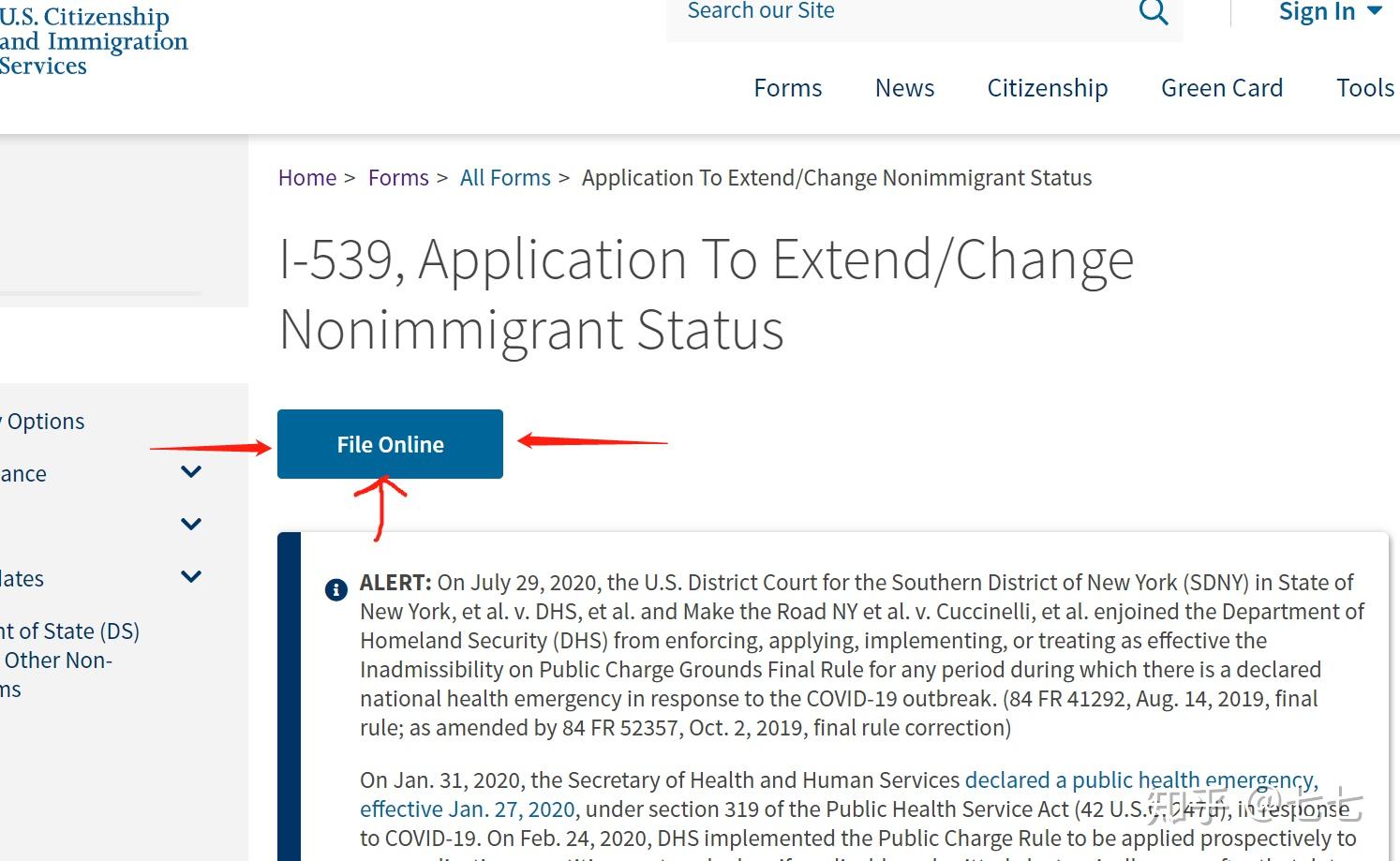Screen dimensions: 1400x861
Task: Open the declared public health emergency link
Action: (x=1140, y=780)
